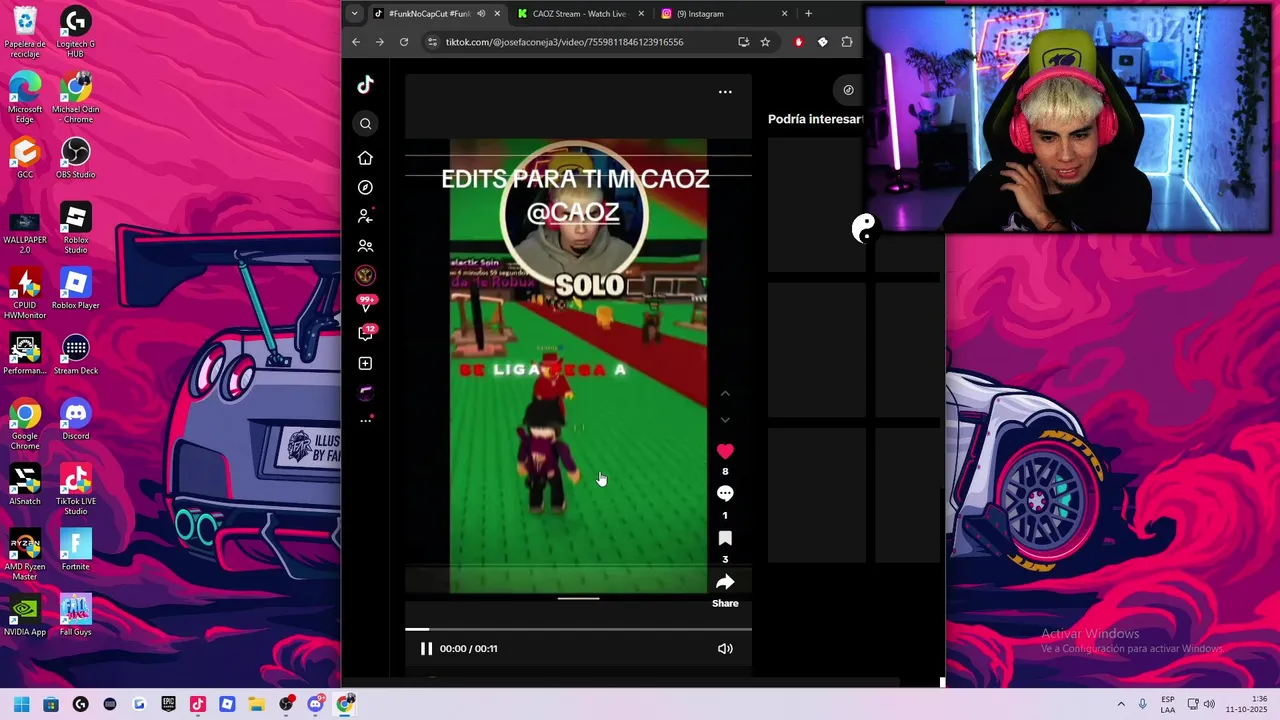Open the Explore compass icon in TikTok sidebar
The image size is (1280, 720).
point(365,187)
